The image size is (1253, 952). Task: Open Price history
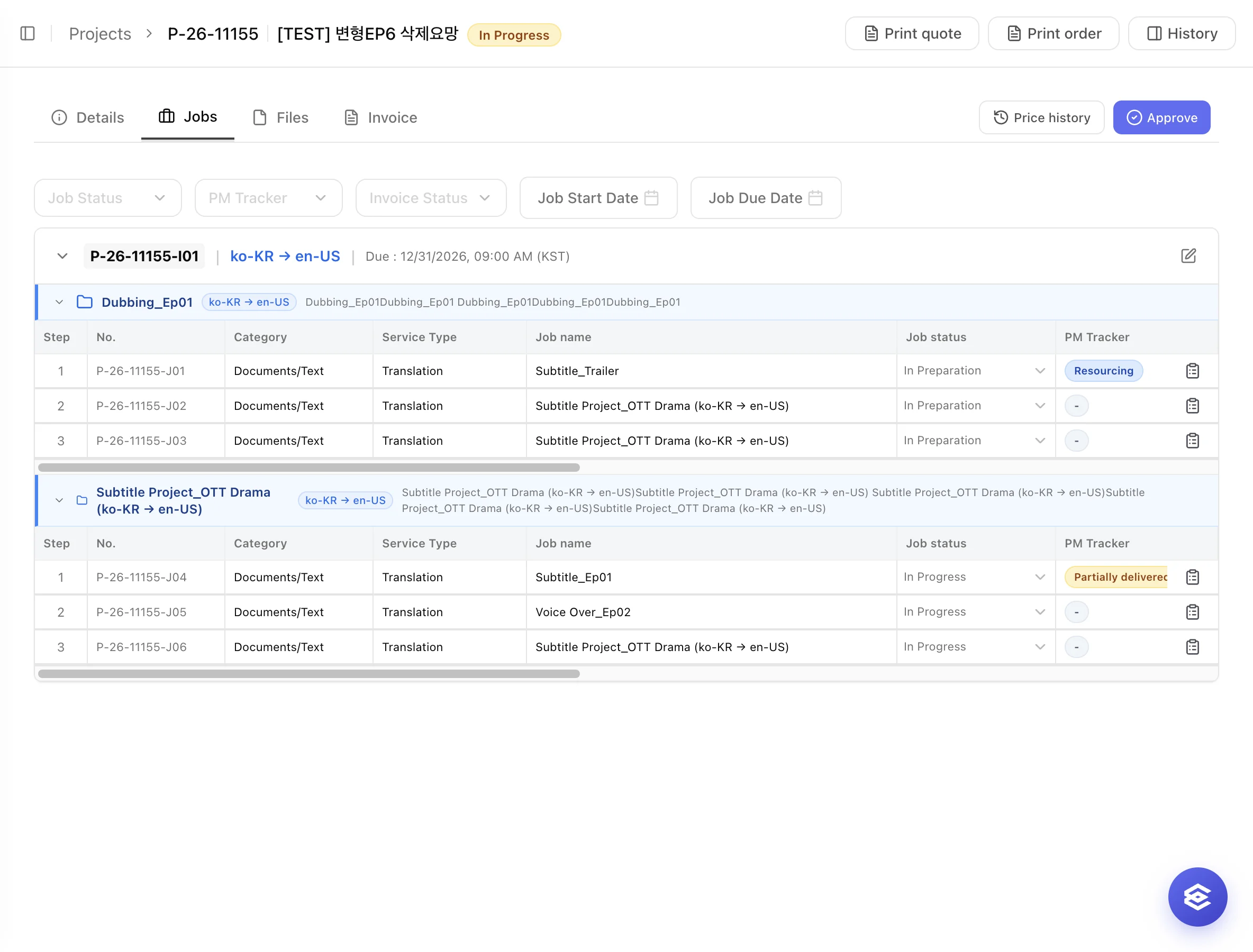coord(1041,117)
